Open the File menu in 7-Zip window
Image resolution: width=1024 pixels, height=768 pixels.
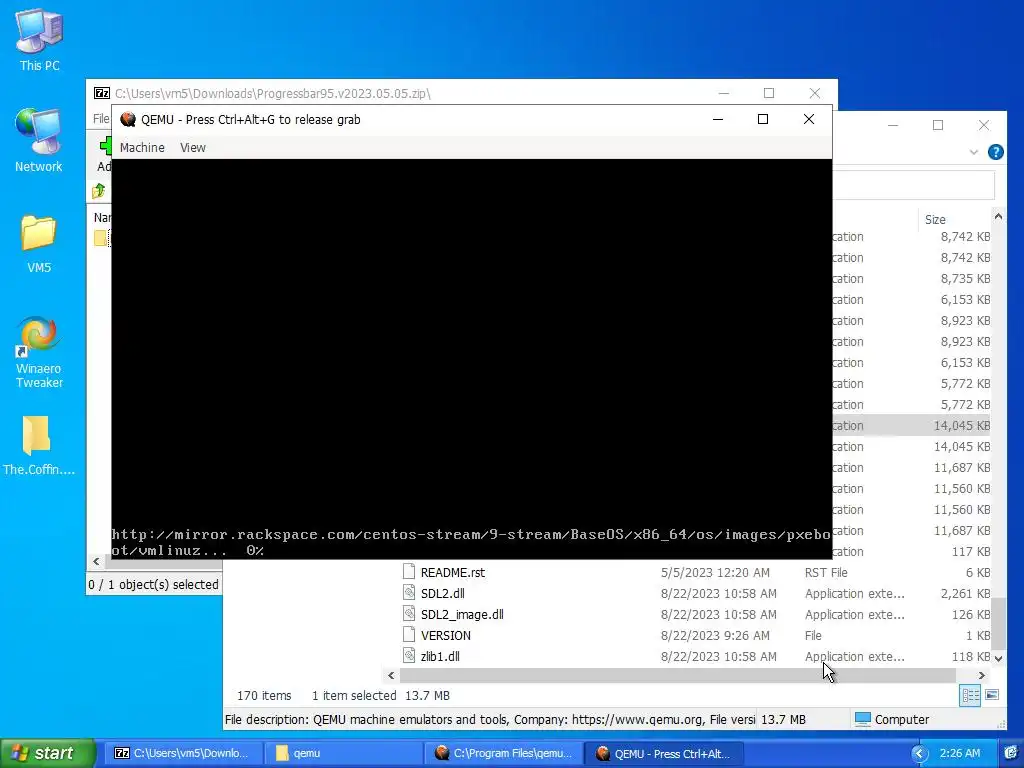(x=101, y=118)
